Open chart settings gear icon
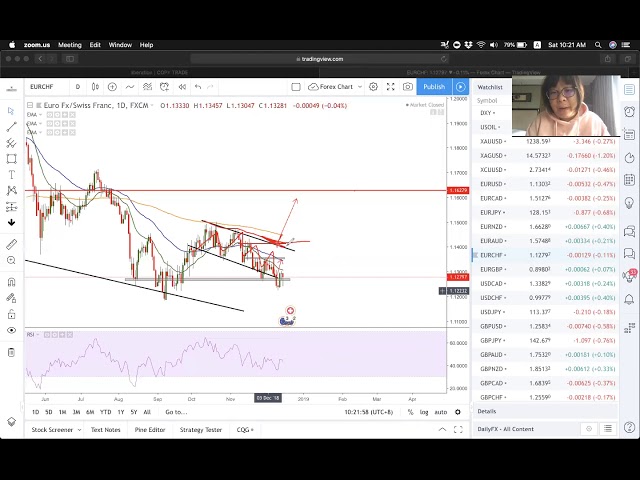640x480 pixels. tap(373, 87)
